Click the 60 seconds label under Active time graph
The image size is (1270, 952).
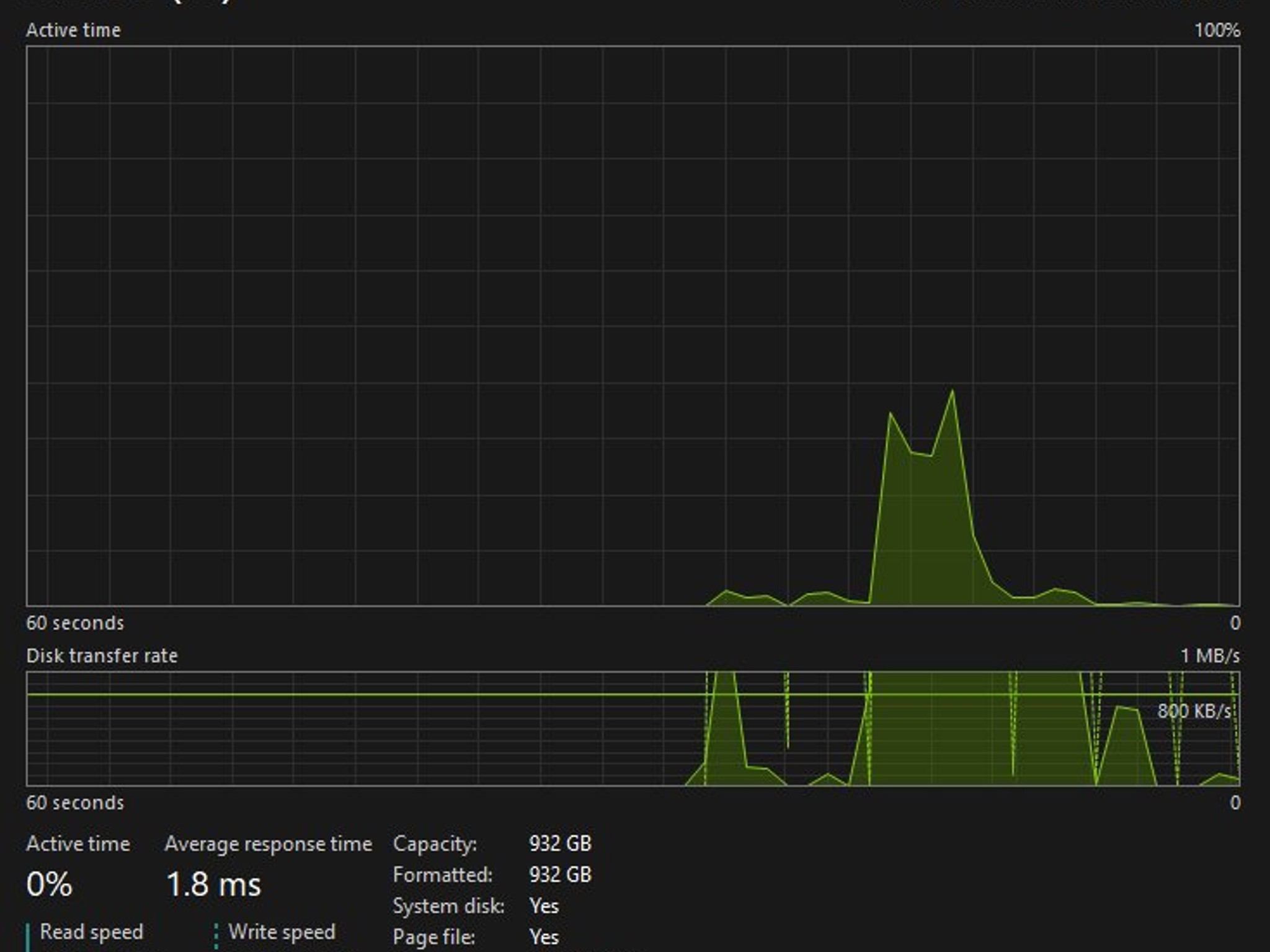(x=75, y=623)
